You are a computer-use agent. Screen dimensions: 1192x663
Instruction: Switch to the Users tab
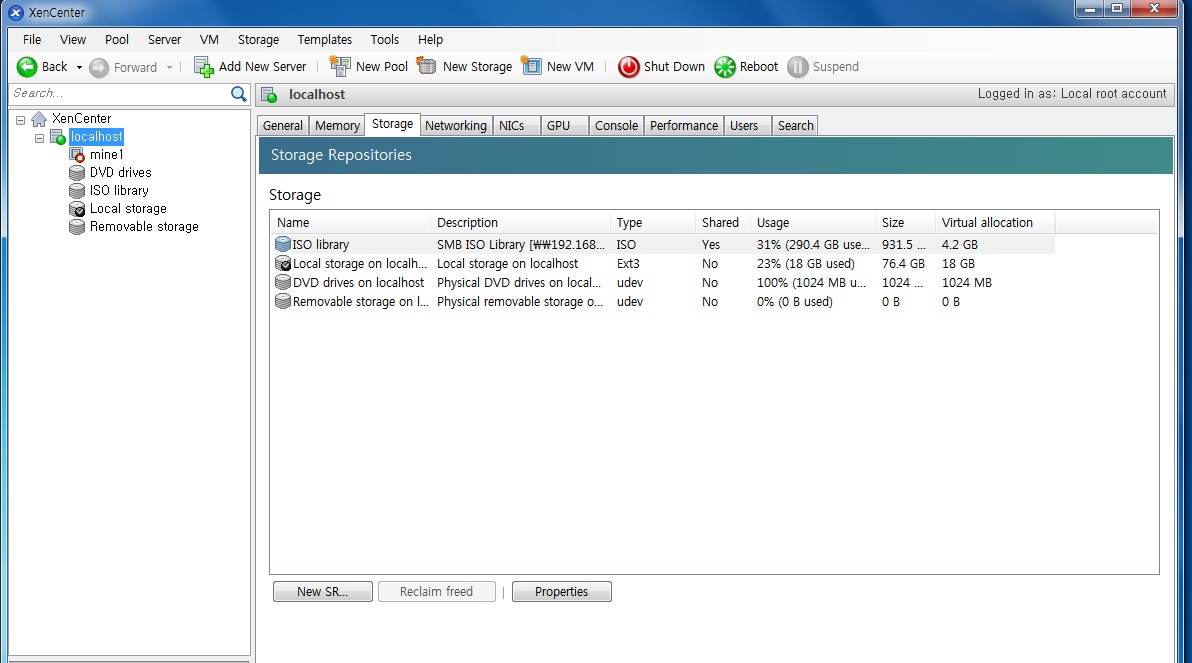click(748, 125)
